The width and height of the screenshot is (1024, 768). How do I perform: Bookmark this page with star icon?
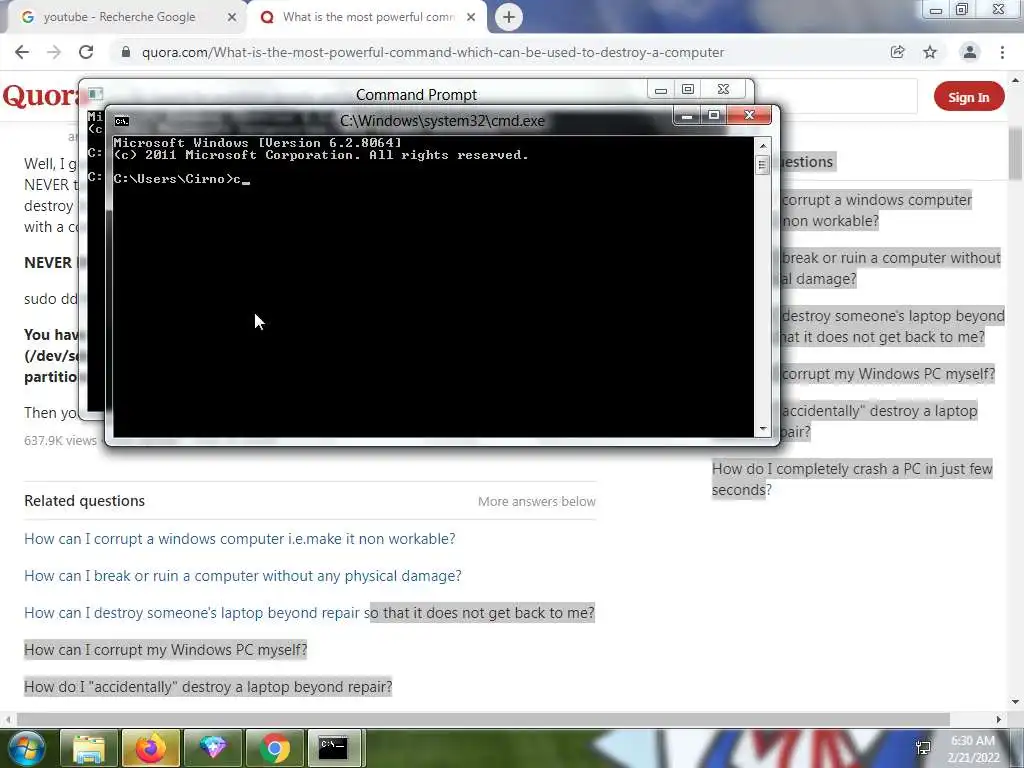click(x=930, y=52)
